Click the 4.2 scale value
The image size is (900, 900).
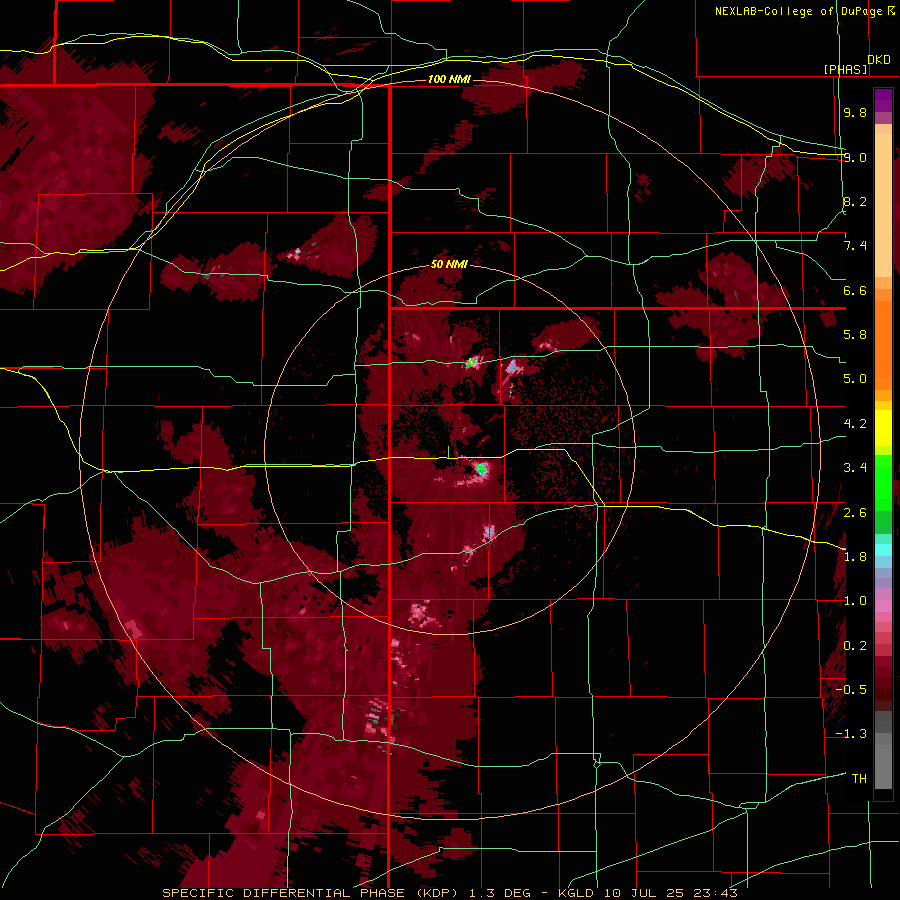click(x=855, y=424)
